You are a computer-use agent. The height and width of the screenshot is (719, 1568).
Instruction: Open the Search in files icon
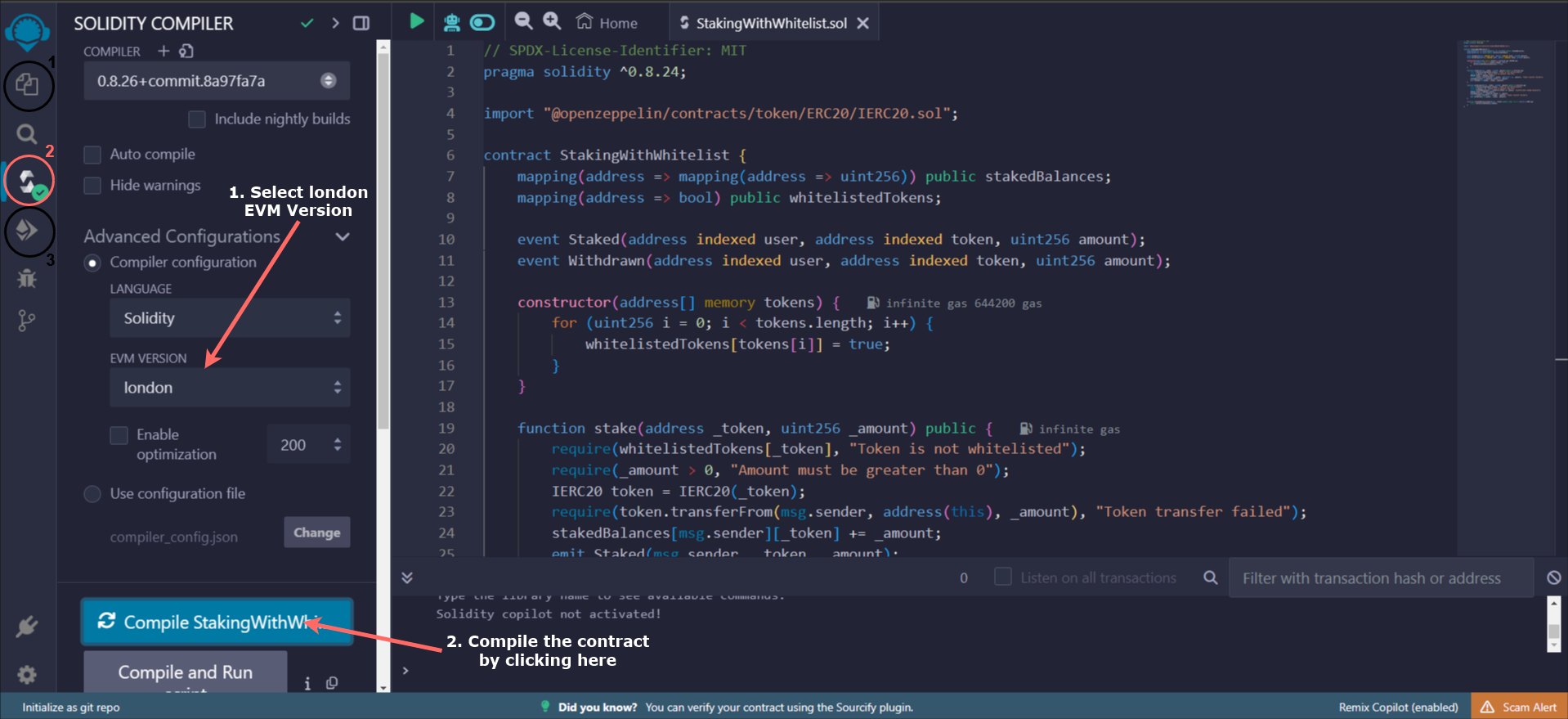(x=27, y=133)
